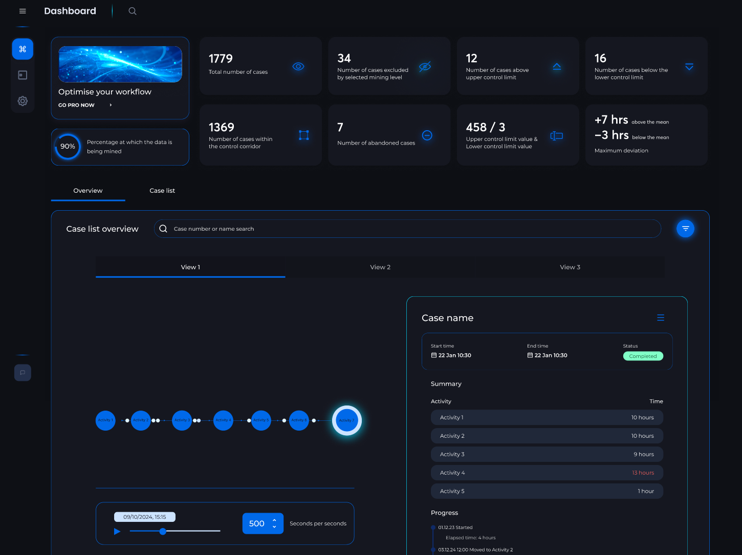Click the playback timeline slider handle

pyautogui.click(x=163, y=531)
